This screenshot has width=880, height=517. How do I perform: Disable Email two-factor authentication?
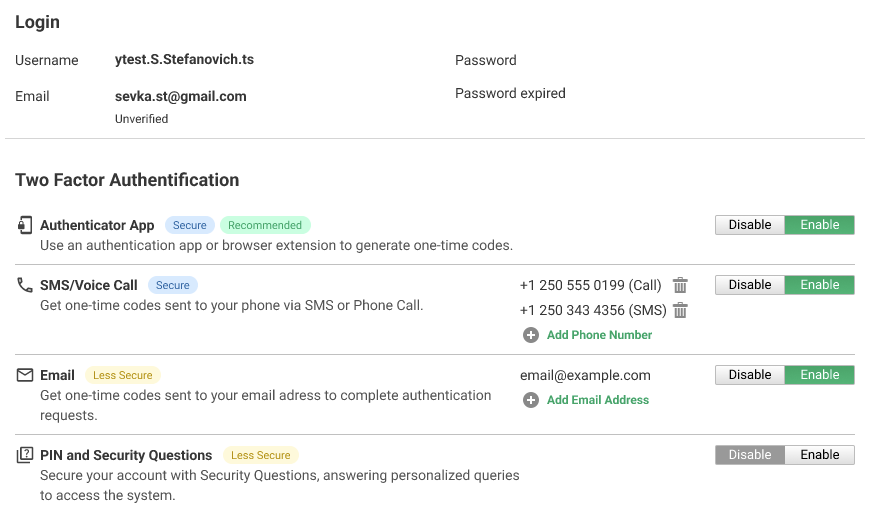point(750,375)
